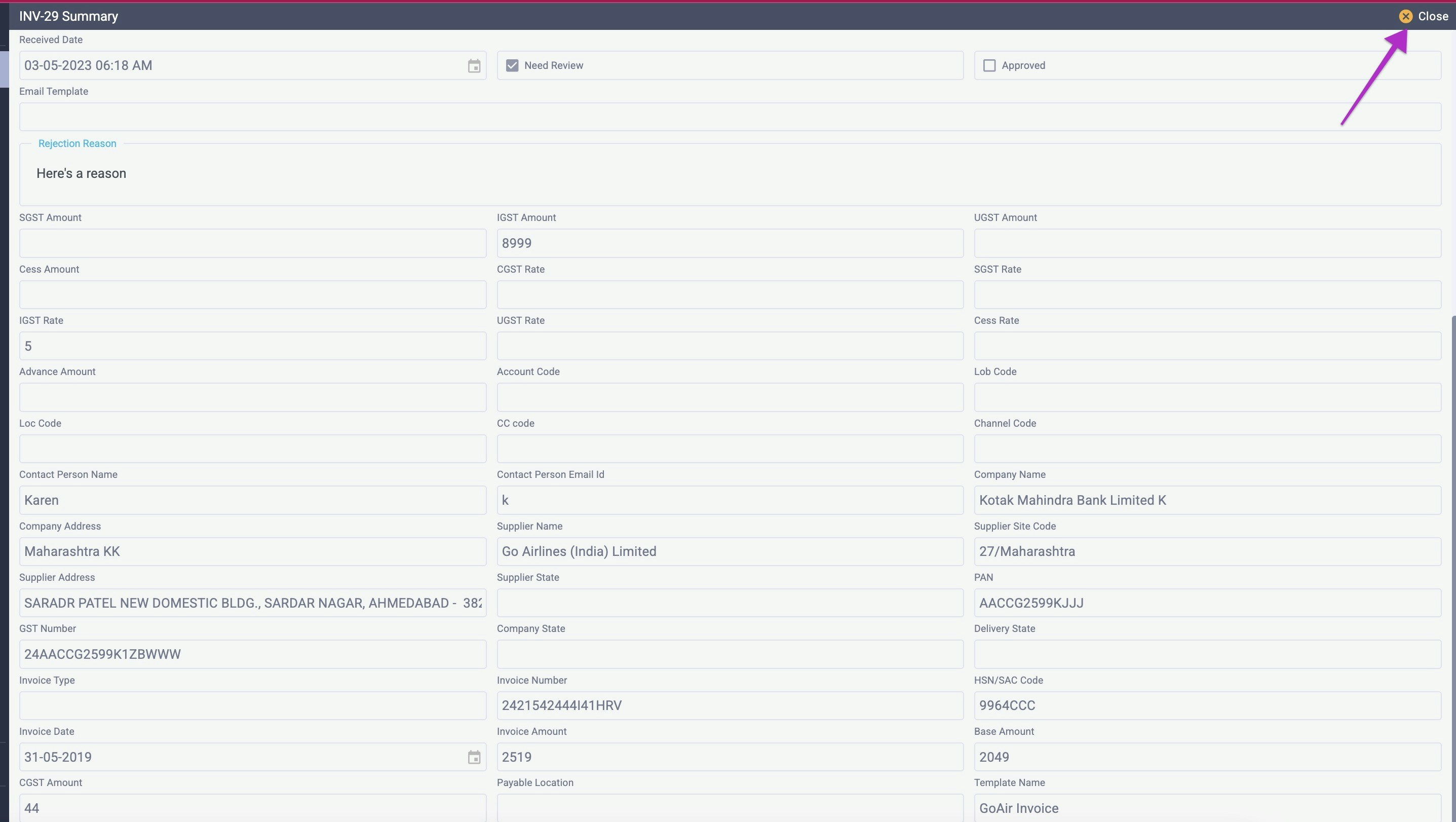
Task: Click into the Rejection Reason text area
Action: [729, 174]
